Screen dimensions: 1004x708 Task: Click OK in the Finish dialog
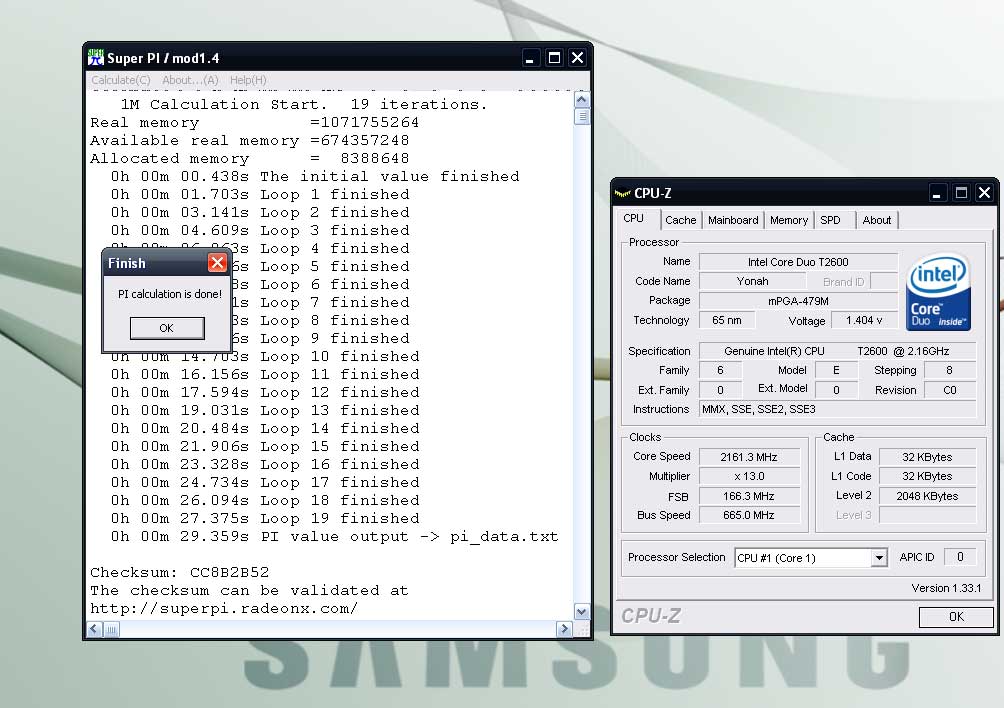(167, 328)
